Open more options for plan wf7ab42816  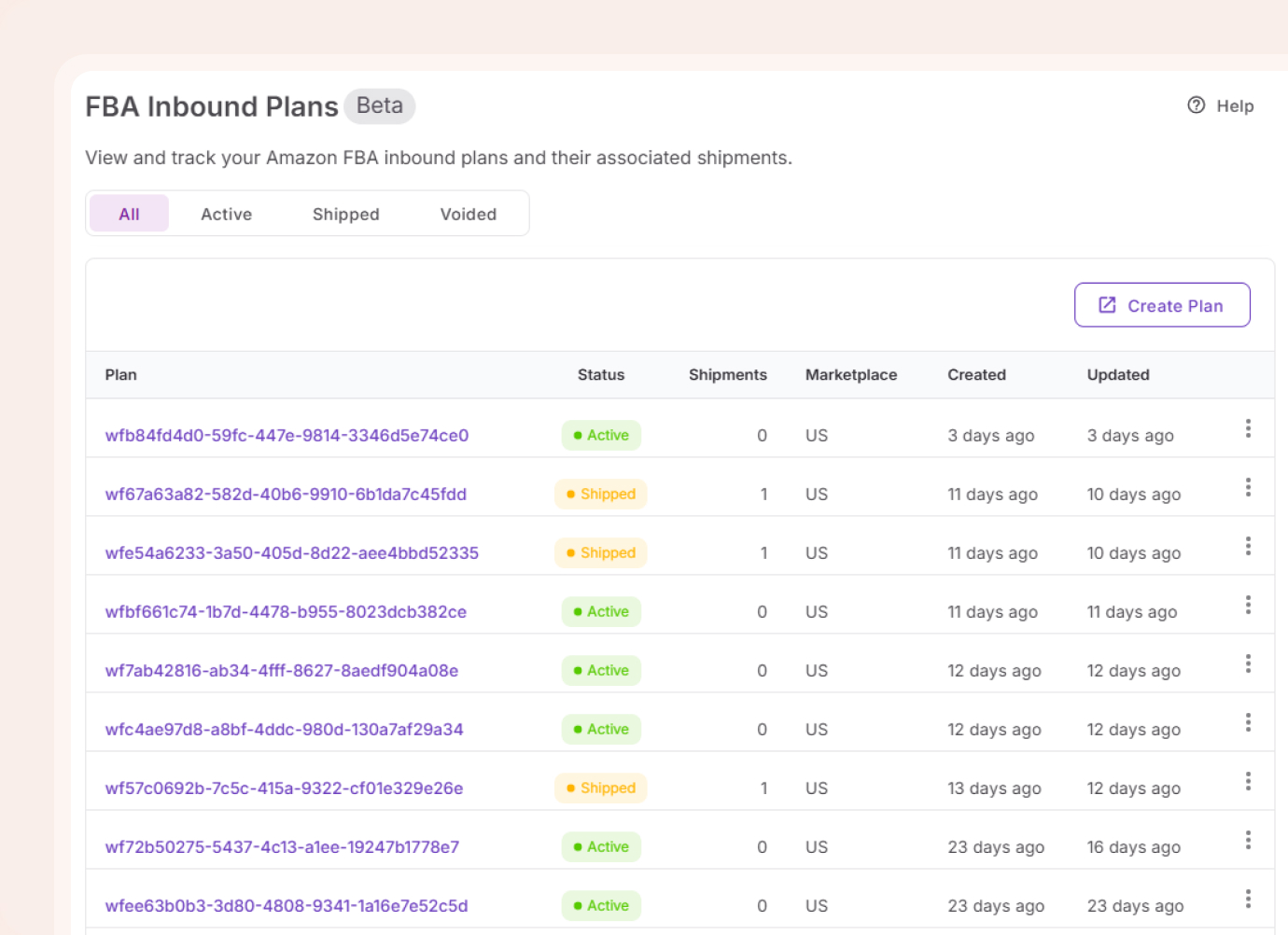1247,663
